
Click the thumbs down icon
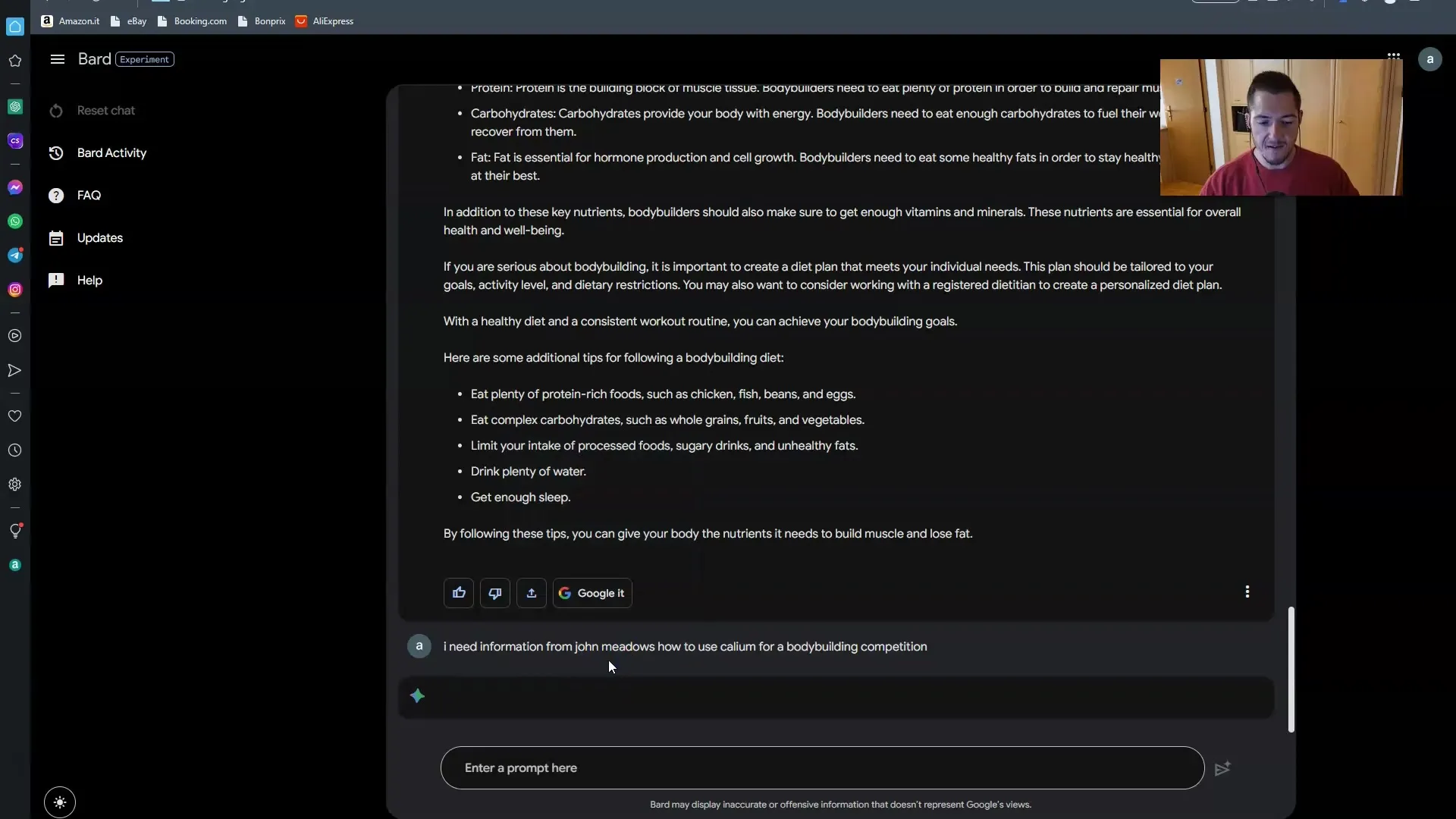pos(494,592)
